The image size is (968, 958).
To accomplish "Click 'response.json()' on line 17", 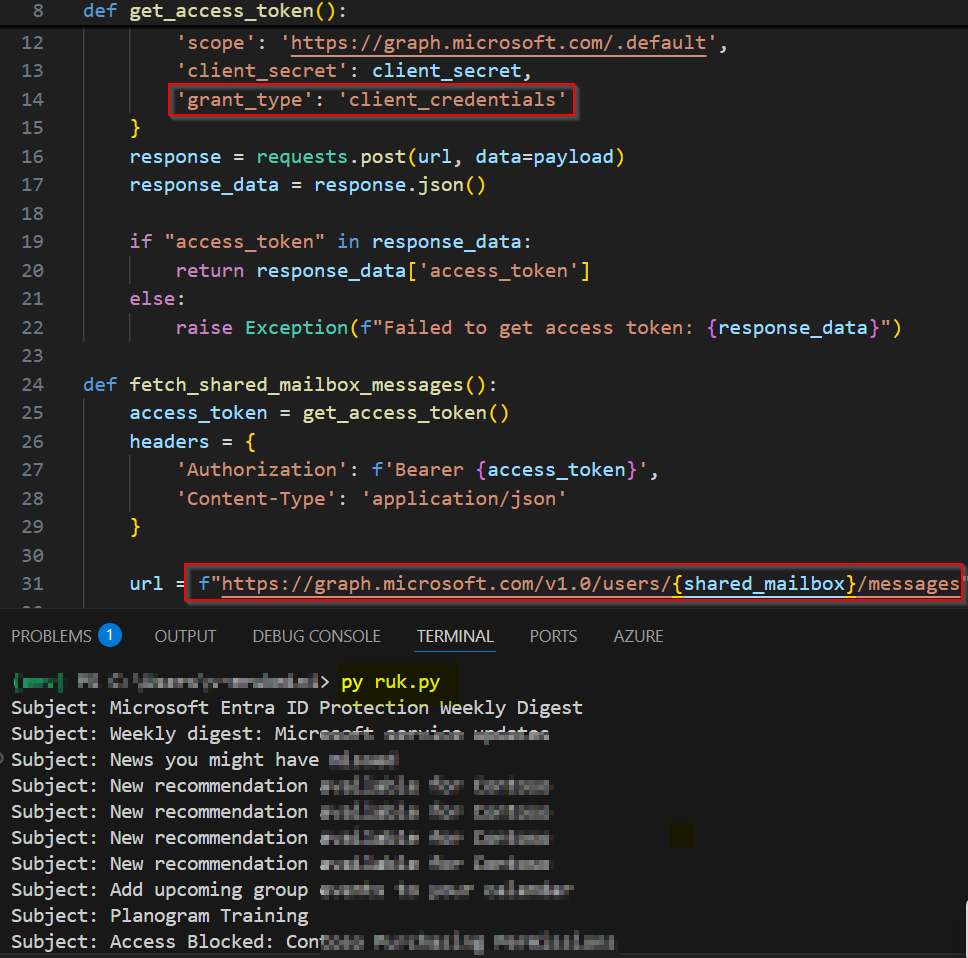I will tap(400, 185).
